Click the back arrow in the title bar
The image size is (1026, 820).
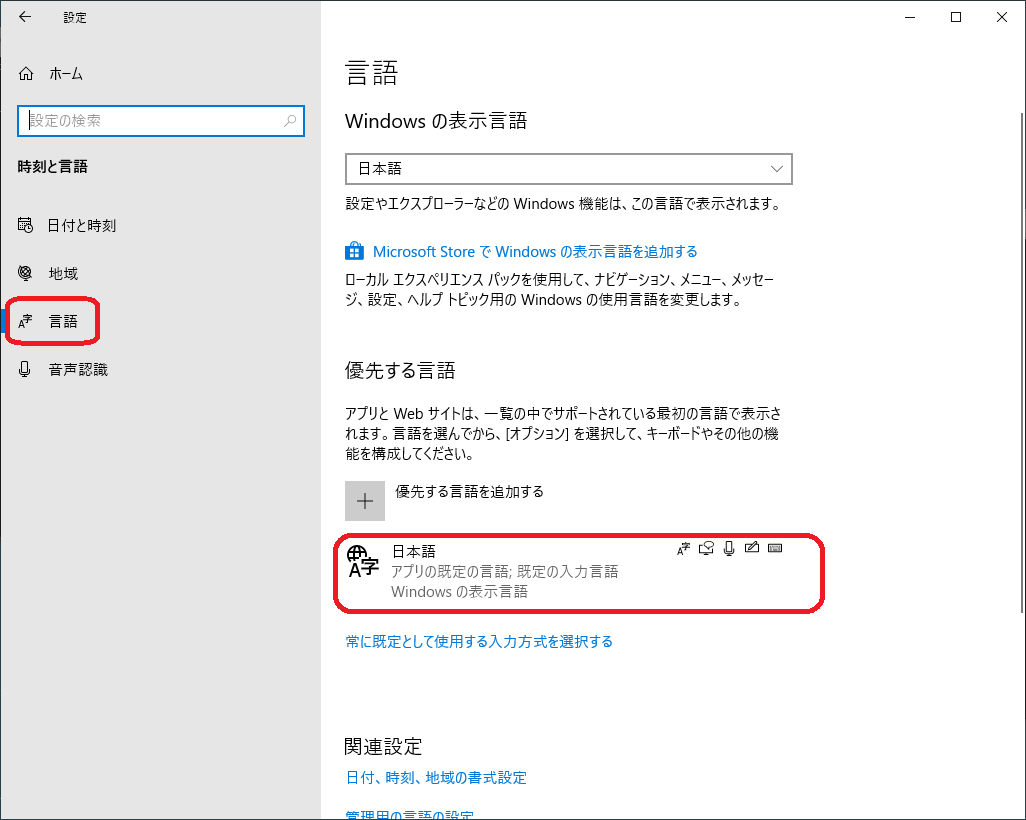(x=25, y=17)
